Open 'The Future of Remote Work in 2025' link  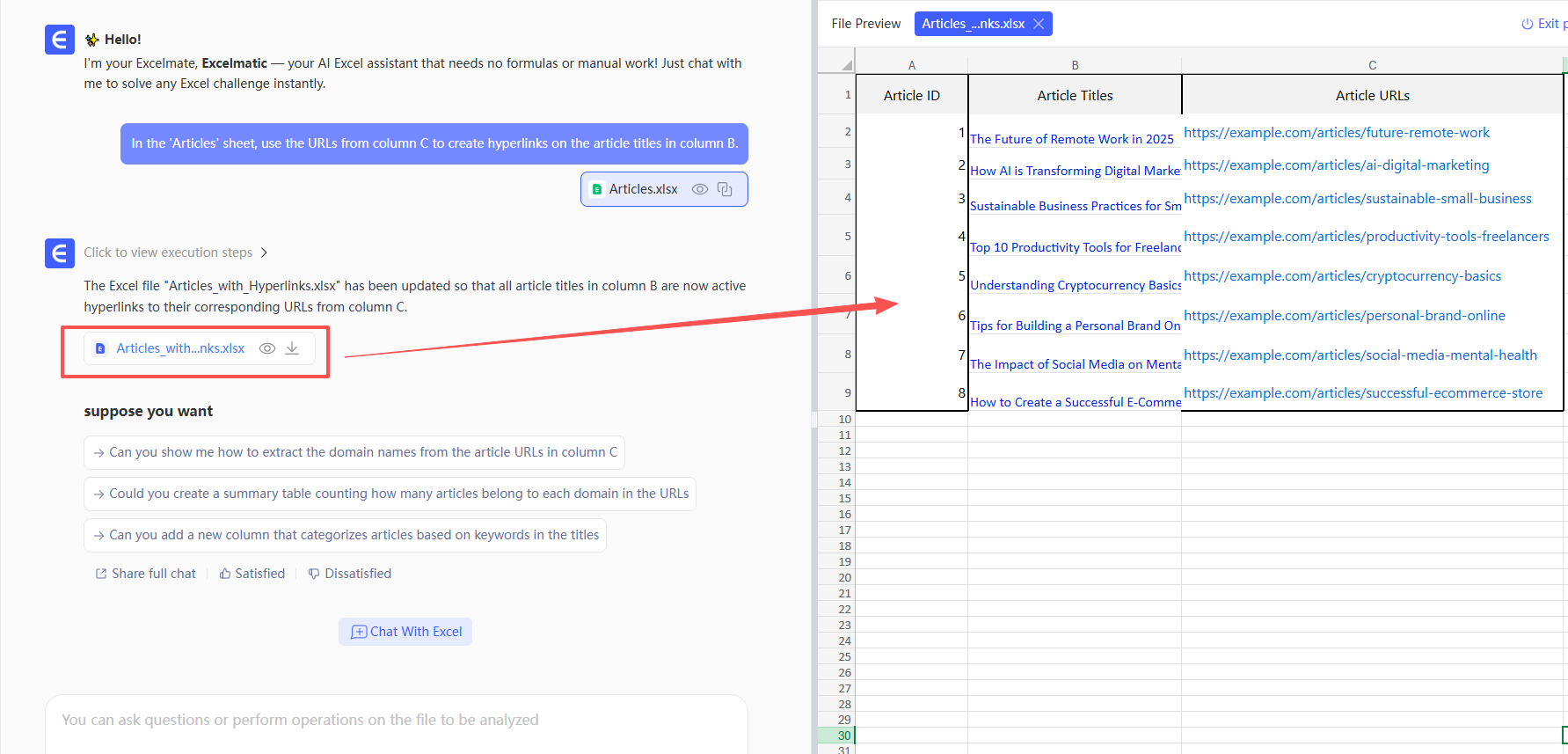click(x=1071, y=139)
